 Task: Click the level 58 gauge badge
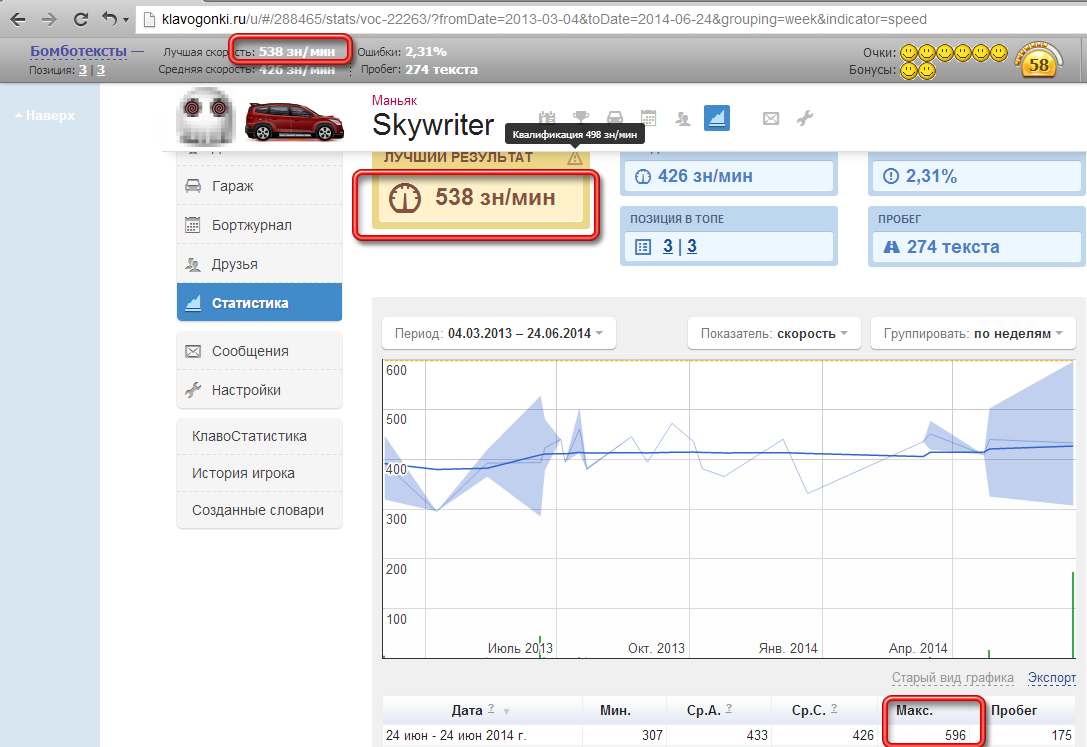(x=1038, y=61)
